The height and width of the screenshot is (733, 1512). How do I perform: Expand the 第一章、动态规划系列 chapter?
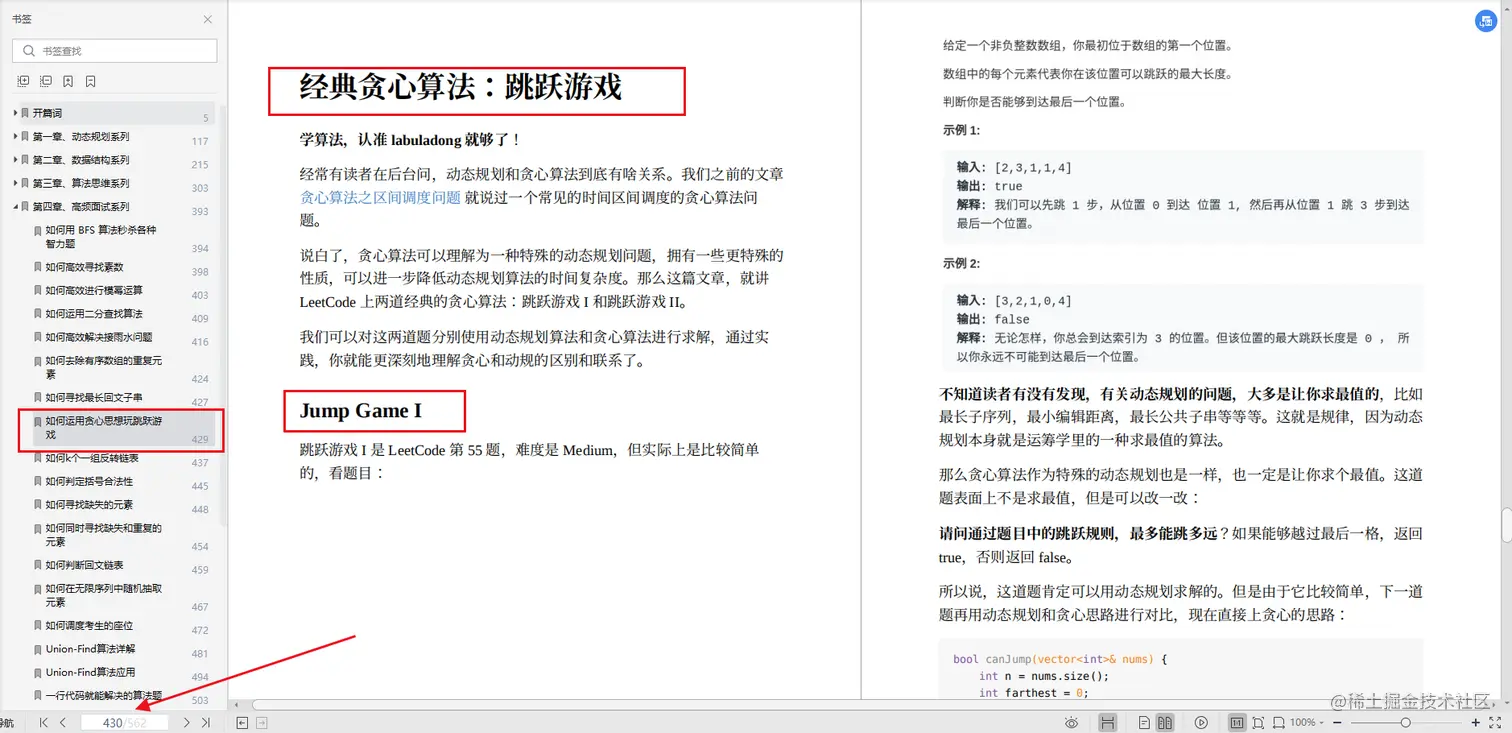(15, 136)
